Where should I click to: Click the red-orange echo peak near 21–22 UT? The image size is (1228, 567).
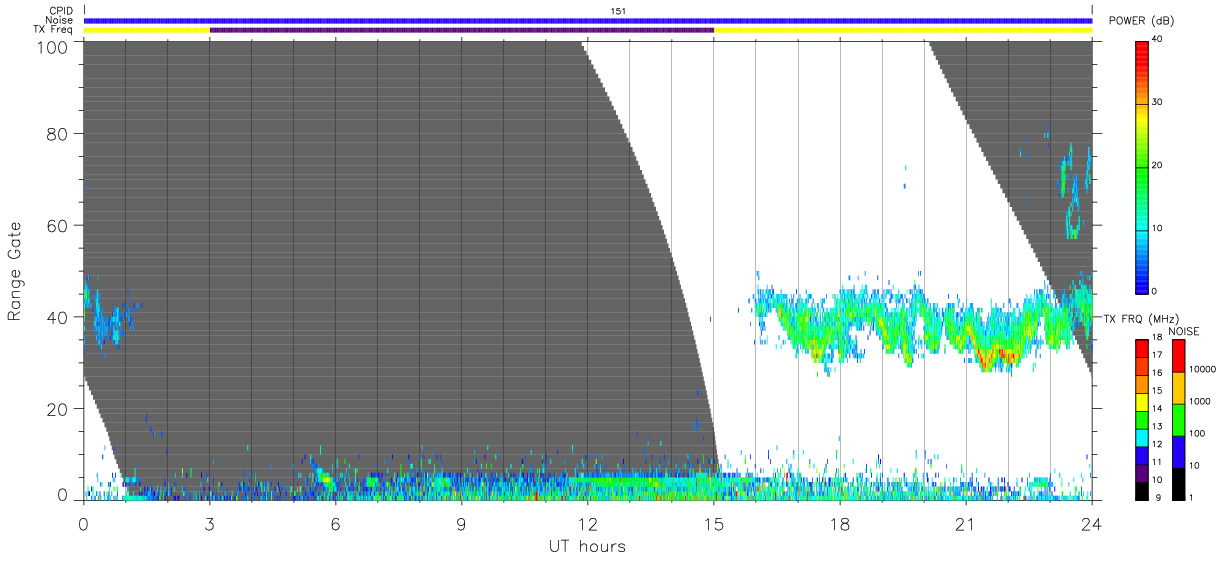coord(998,355)
